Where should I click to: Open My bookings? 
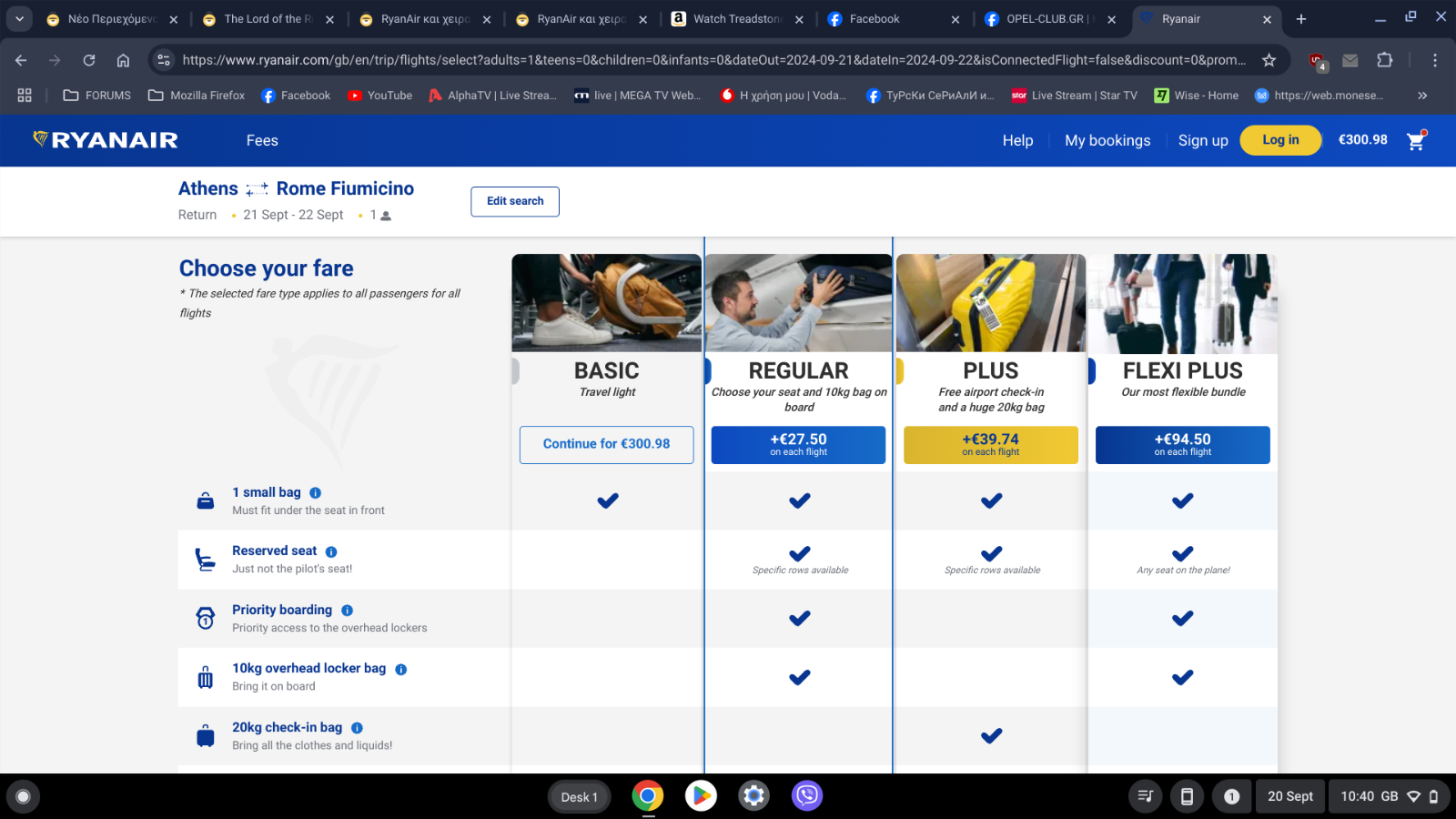[x=1107, y=140]
